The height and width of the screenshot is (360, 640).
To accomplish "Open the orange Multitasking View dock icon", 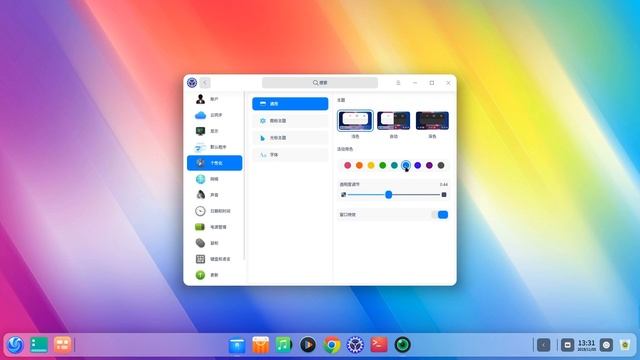I will click(62, 345).
